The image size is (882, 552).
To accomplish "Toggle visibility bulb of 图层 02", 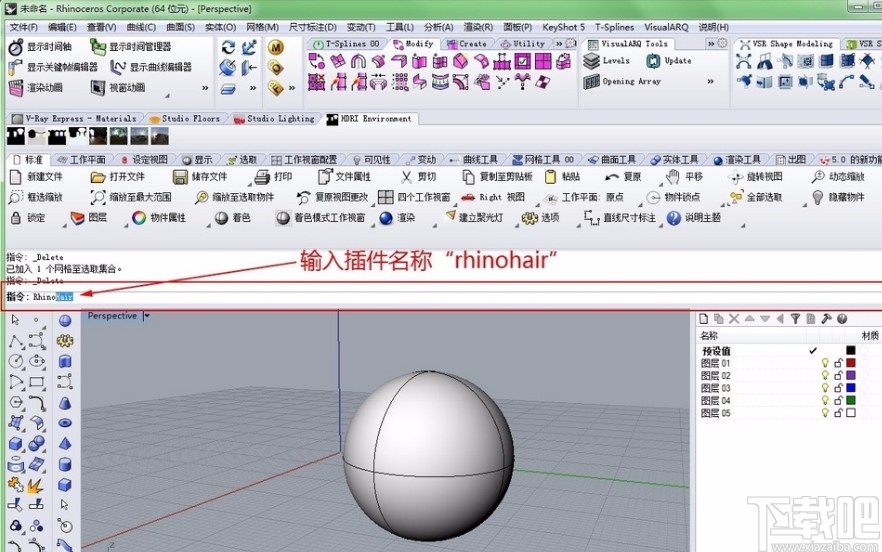I will (825, 375).
